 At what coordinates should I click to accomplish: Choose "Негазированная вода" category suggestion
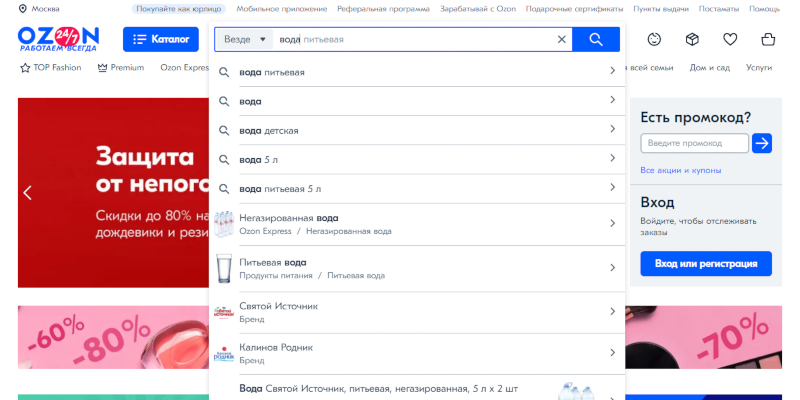point(288,218)
